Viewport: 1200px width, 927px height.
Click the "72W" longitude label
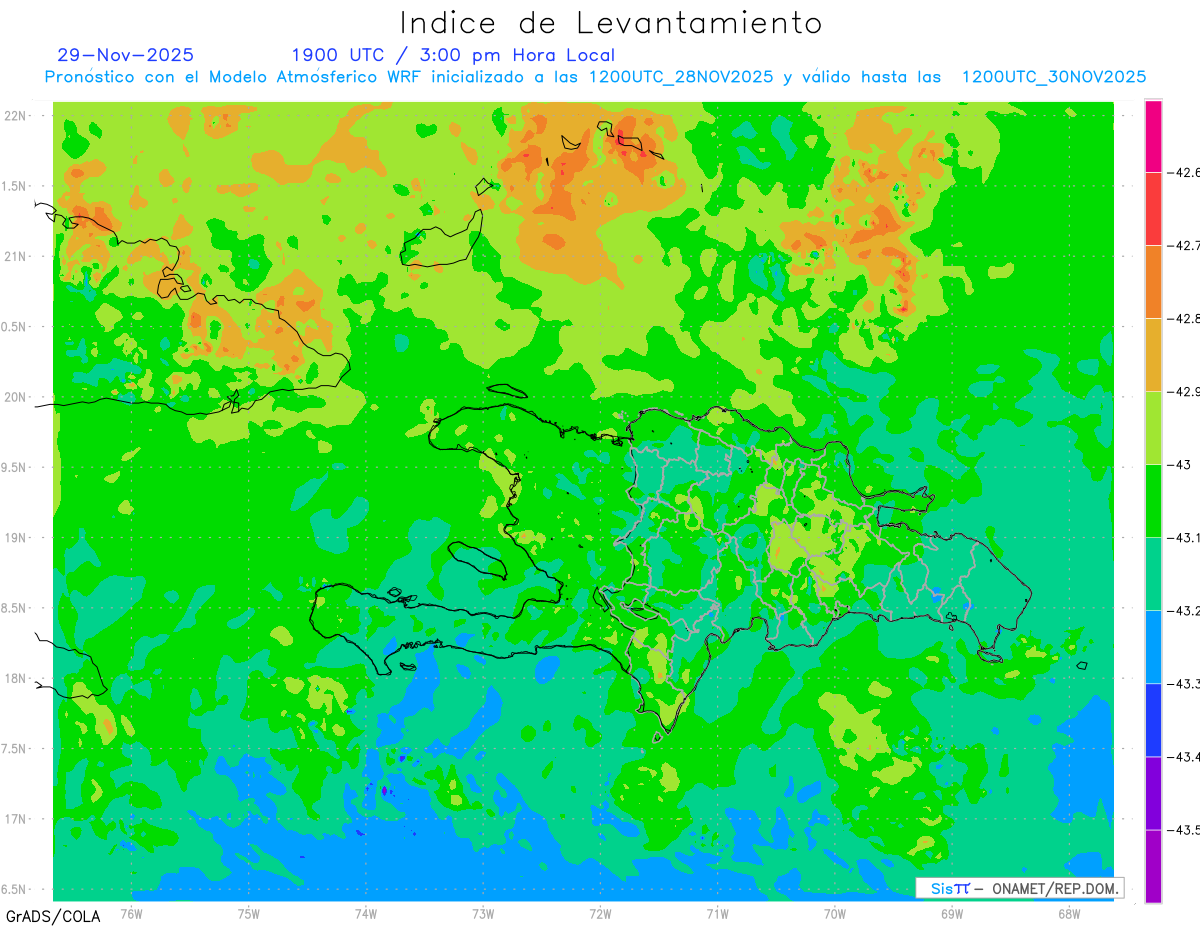click(600, 913)
